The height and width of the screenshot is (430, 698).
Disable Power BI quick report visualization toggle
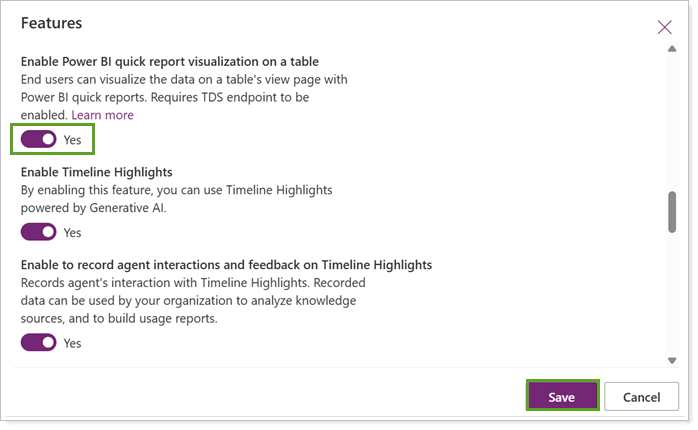tap(38, 140)
